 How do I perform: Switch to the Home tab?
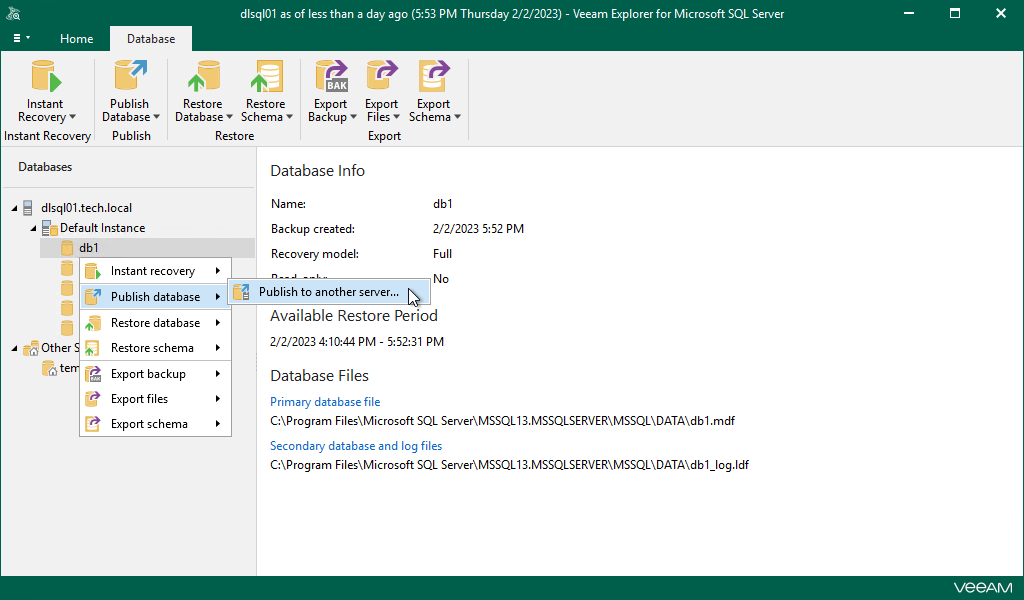click(76, 39)
